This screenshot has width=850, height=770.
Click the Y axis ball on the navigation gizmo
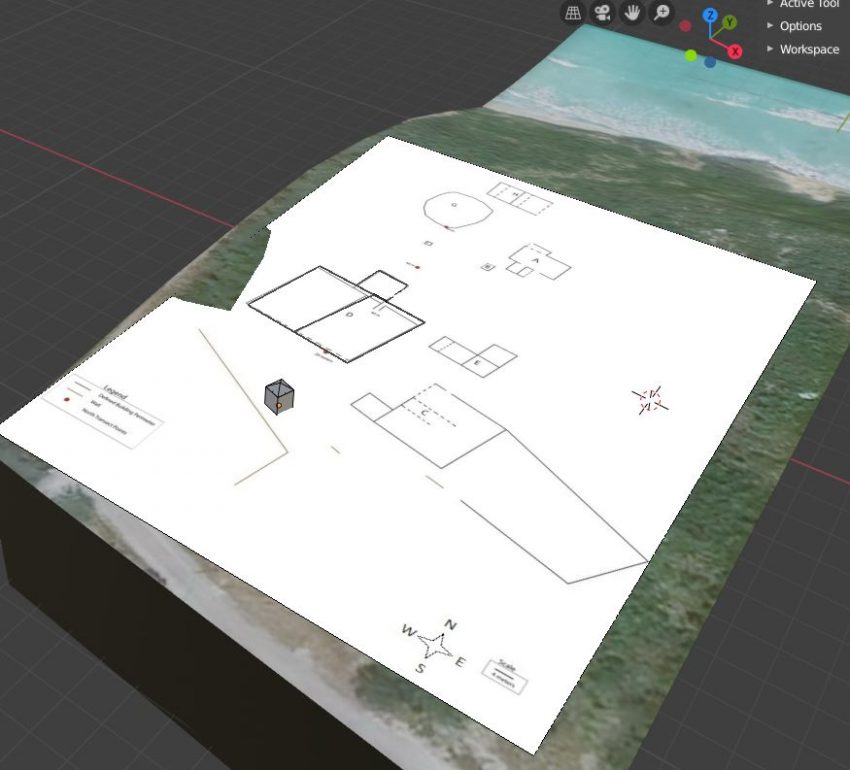click(x=731, y=23)
